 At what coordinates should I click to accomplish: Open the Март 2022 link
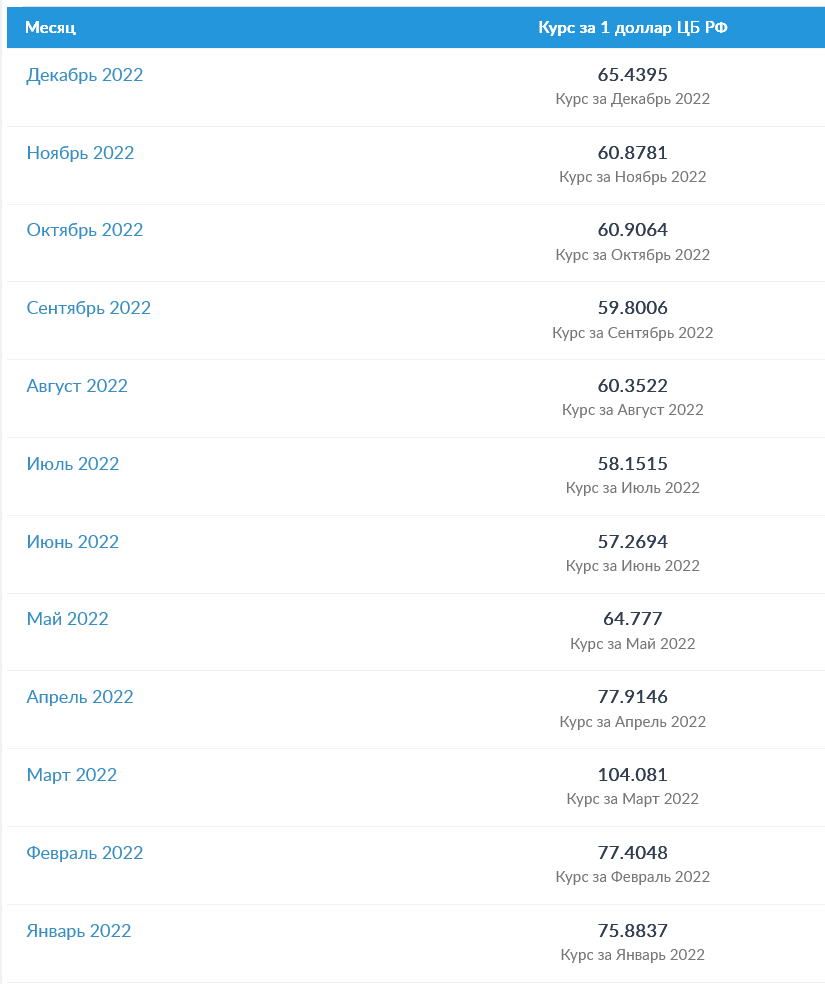(72, 775)
